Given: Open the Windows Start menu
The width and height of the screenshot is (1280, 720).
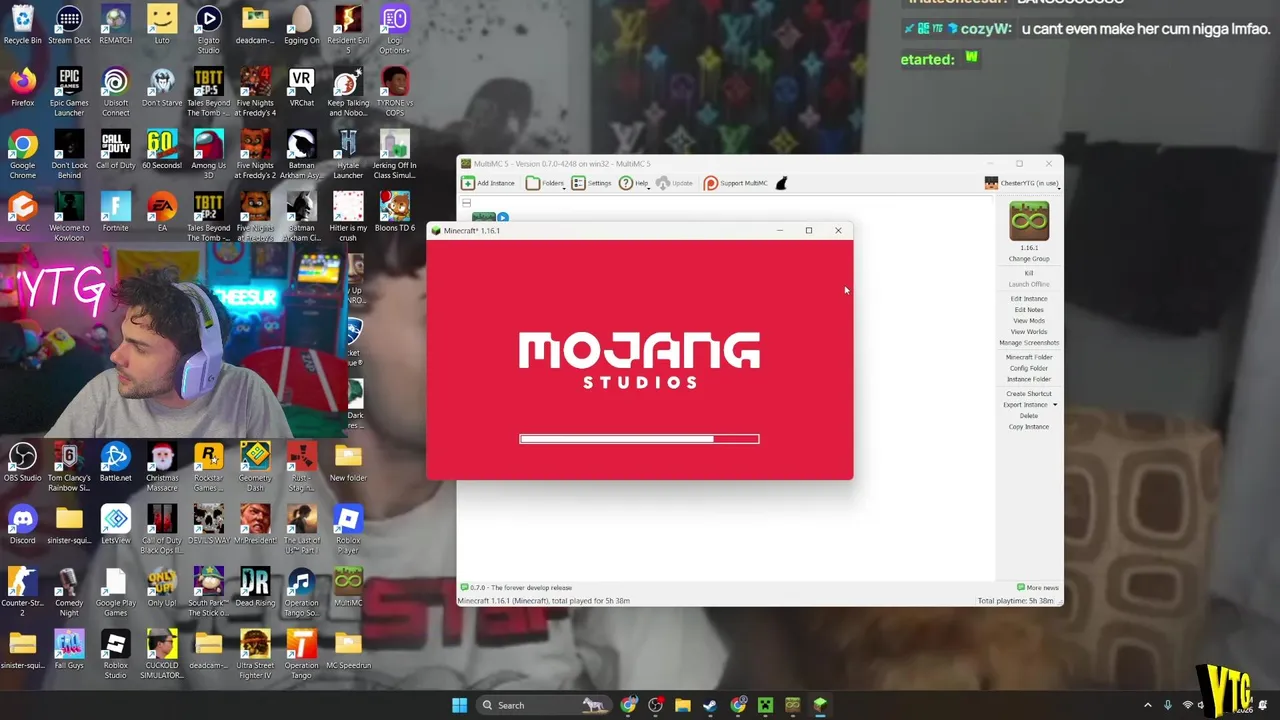Looking at the screenshot, I should 459,705.
